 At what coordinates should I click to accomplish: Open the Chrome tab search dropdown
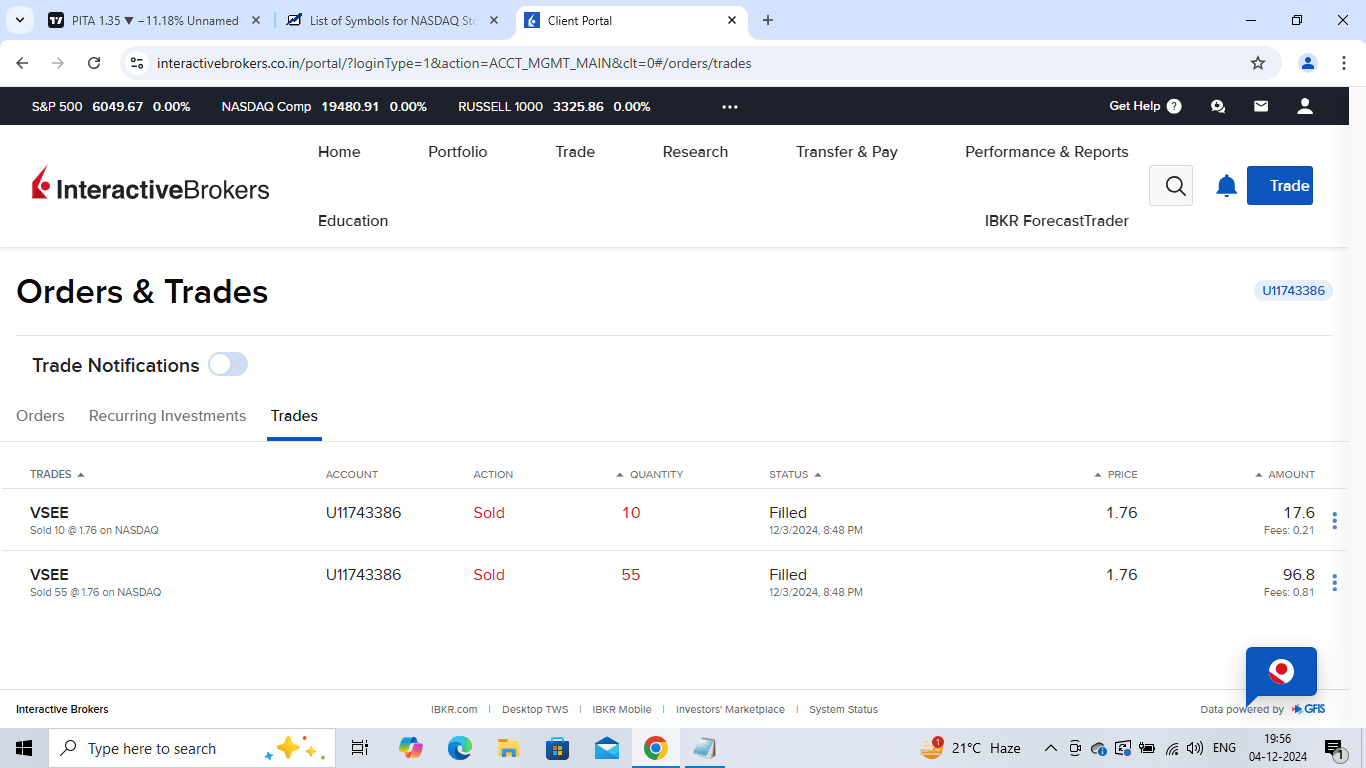(x=19, y=20)
